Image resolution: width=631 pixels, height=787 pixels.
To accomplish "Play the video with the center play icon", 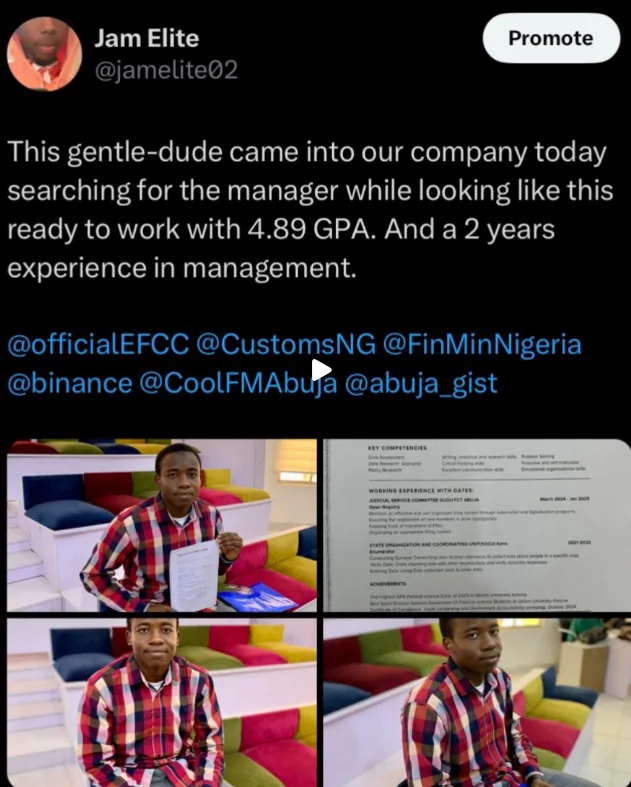I will point(319,370).
